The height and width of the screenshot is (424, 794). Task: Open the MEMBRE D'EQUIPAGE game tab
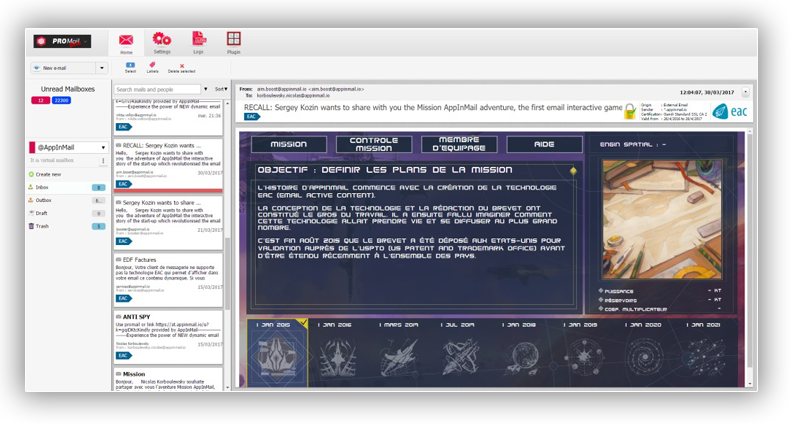tap(459, 144)
